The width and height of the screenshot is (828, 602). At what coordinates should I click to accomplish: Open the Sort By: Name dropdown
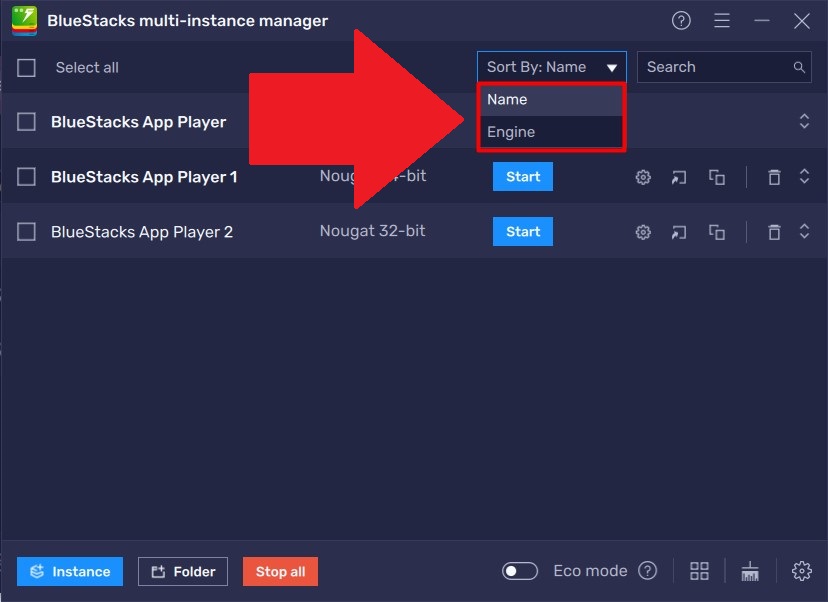click(552, 67)
